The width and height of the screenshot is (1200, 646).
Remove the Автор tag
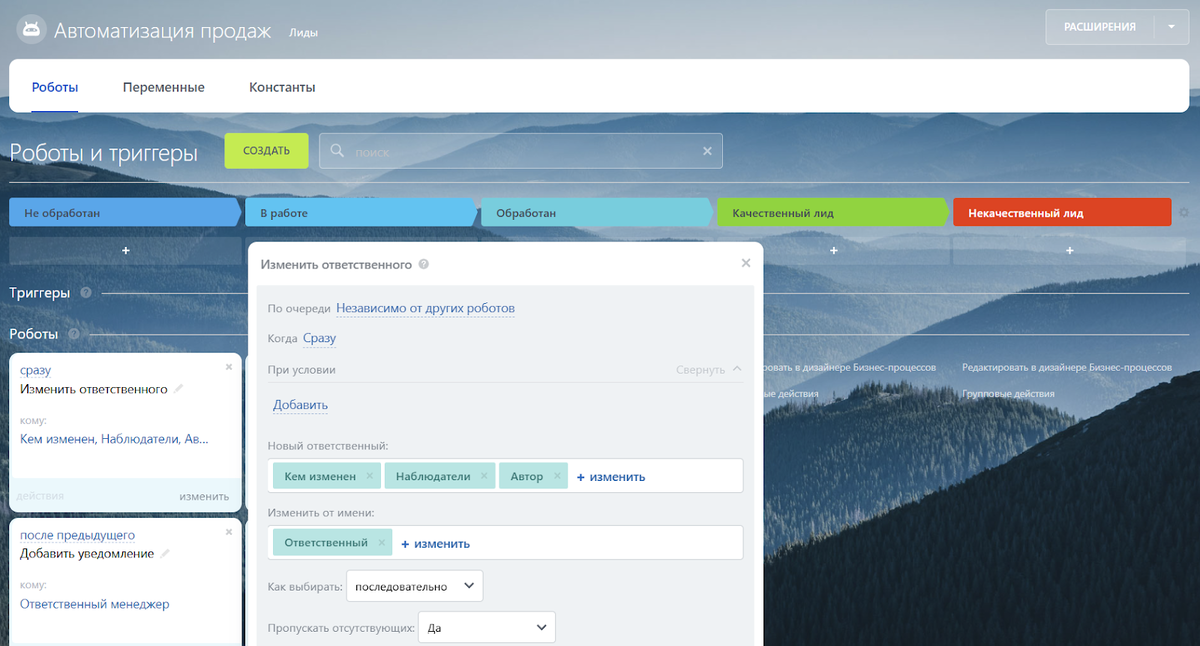coord(557,476)
